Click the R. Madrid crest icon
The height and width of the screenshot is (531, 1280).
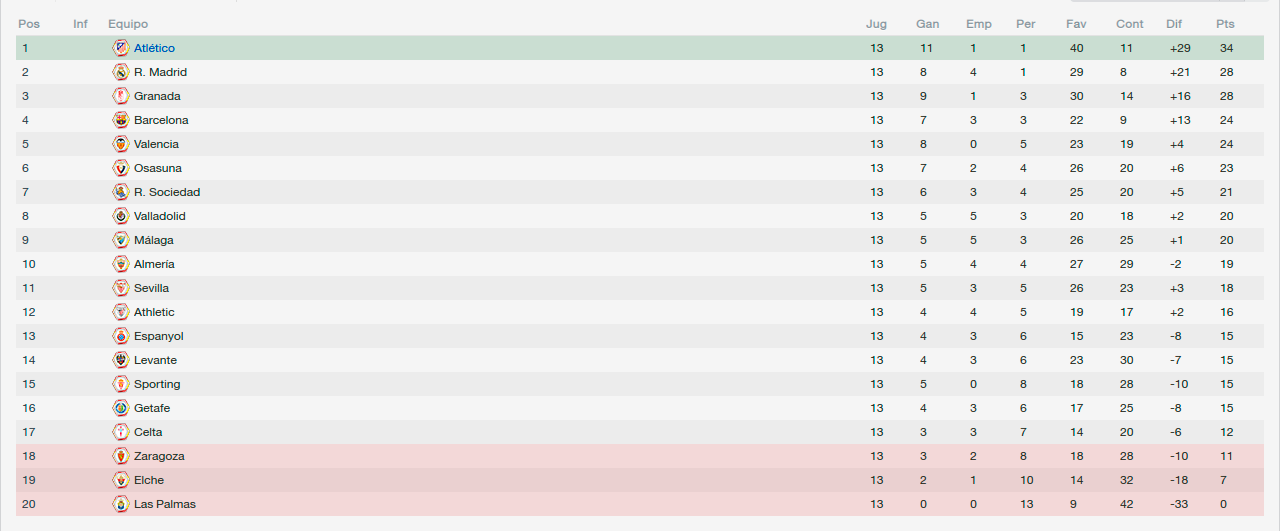click(120, 72)
